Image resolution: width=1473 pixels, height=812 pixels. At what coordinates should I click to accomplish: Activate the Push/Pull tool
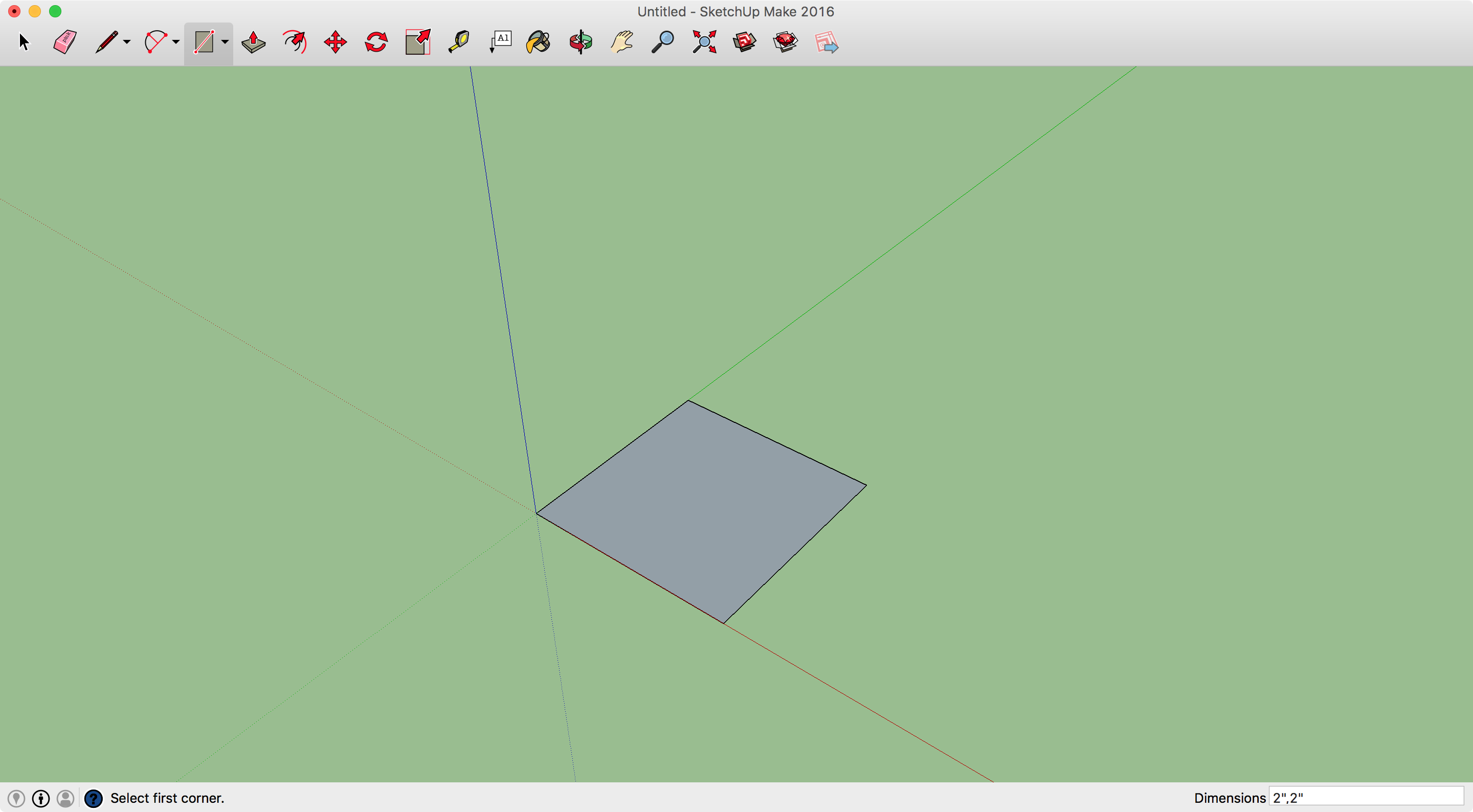pos(253,42)
